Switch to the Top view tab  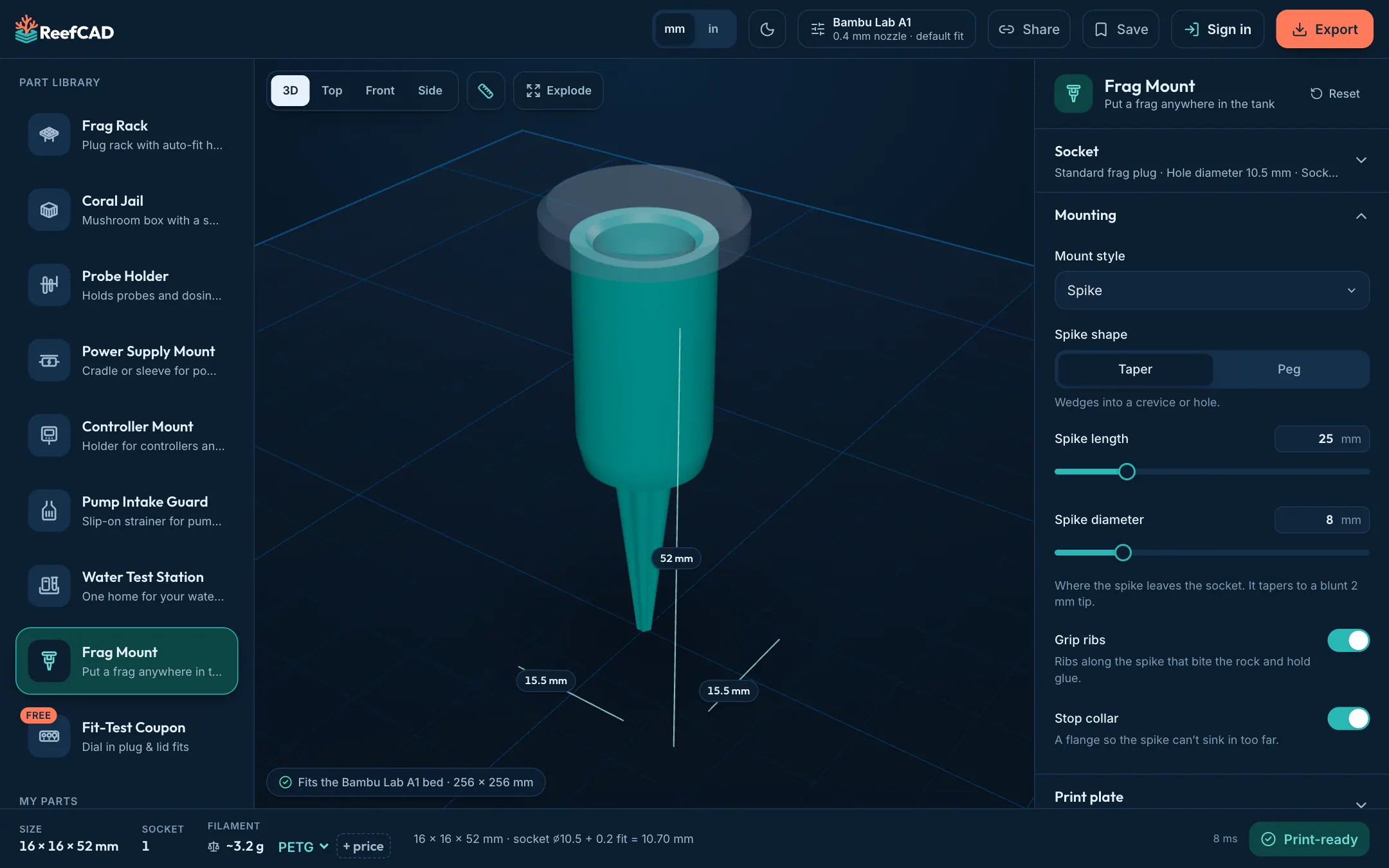tap(332, 91)
